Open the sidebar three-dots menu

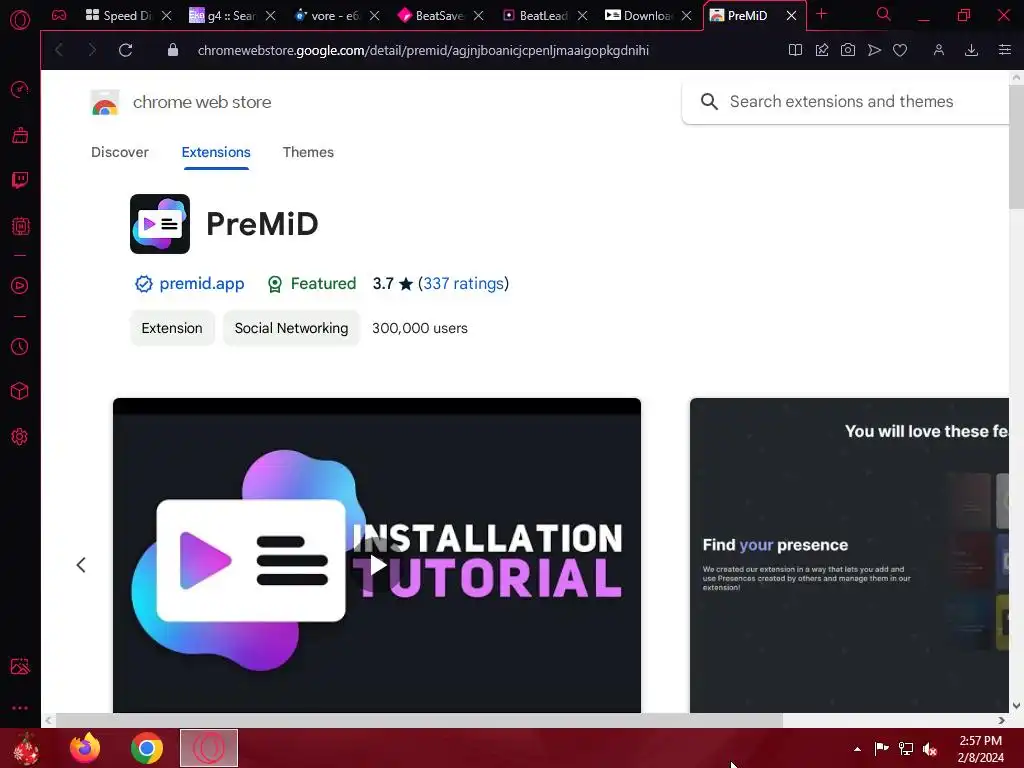pyautogui.click(x=20, y=708)
